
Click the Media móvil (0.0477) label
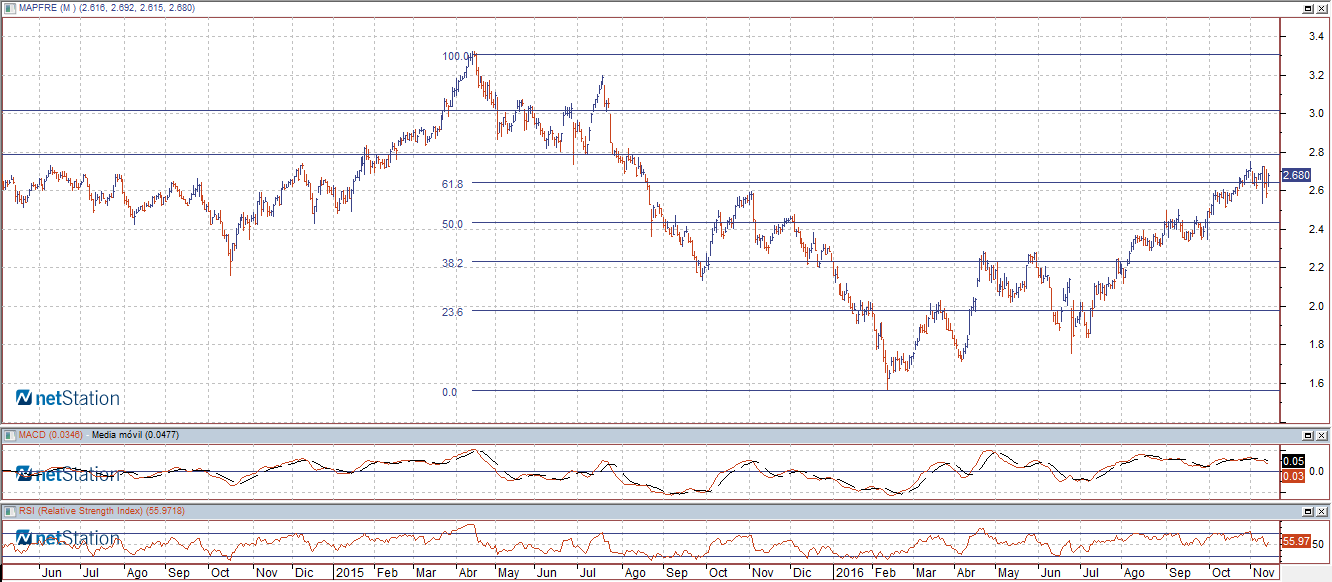pos(131,435)
